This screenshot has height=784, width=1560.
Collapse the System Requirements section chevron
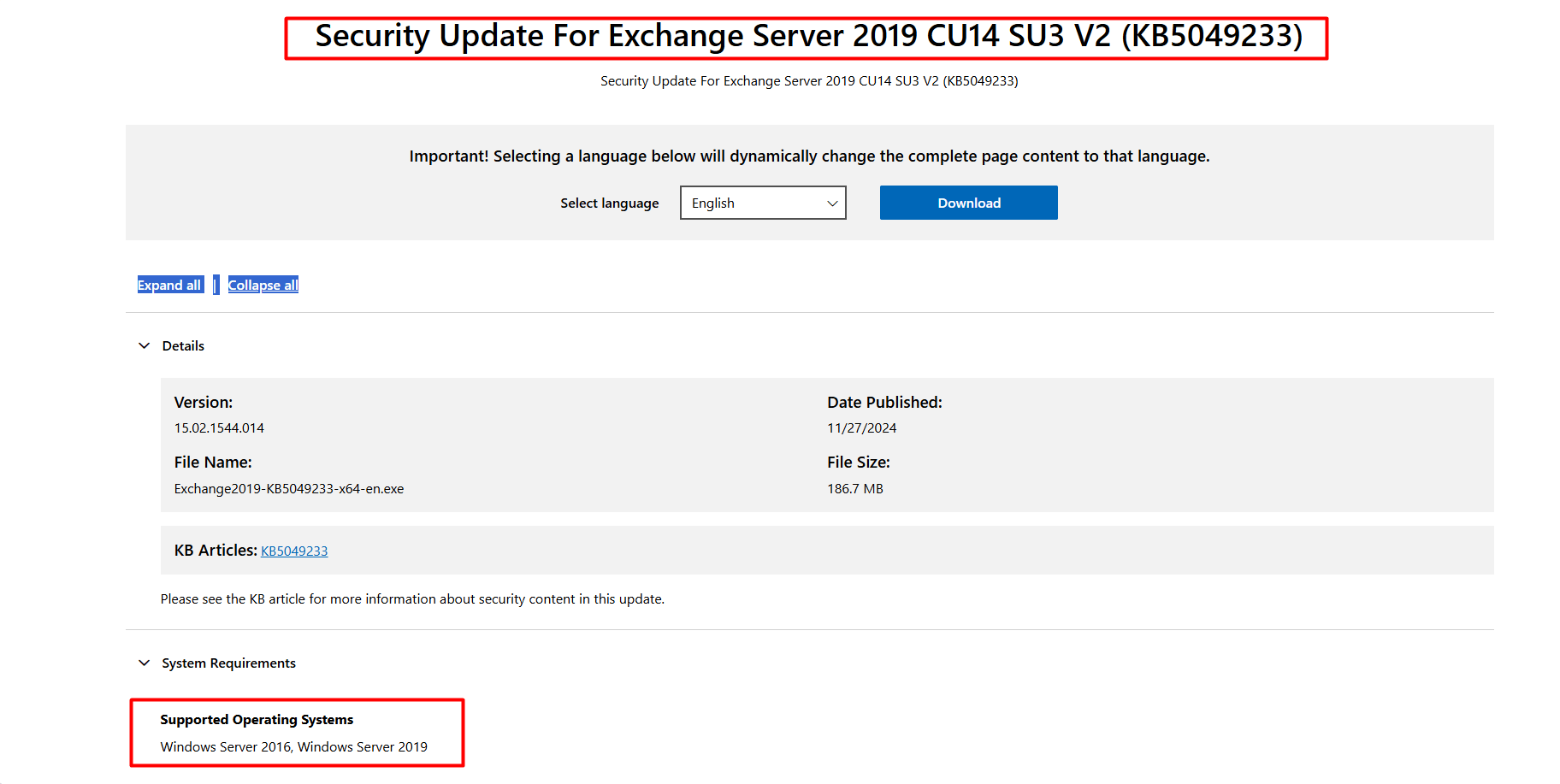tap(144, 663)
